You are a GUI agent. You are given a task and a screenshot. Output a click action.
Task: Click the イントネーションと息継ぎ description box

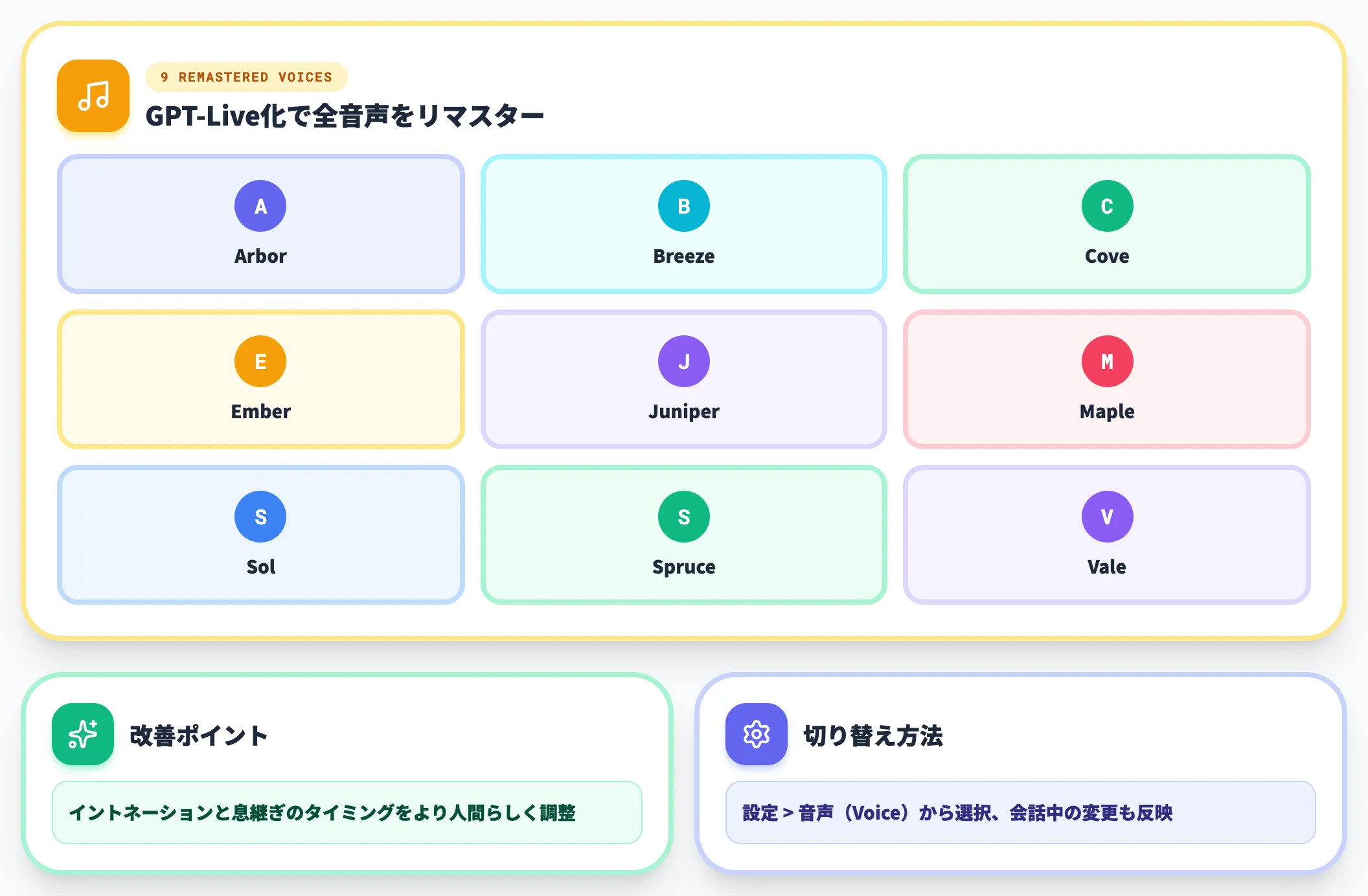click(x=347, y=812)
